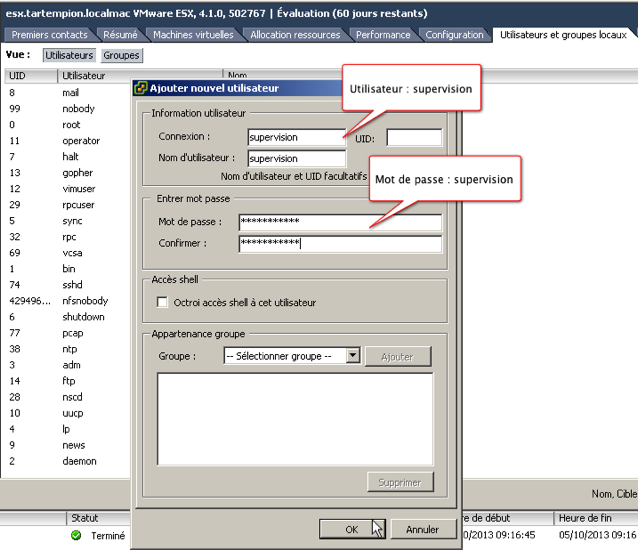This screenshot has width=638, height=550.
Task: Click the Confirmer password field
Action: click(340, 244)
